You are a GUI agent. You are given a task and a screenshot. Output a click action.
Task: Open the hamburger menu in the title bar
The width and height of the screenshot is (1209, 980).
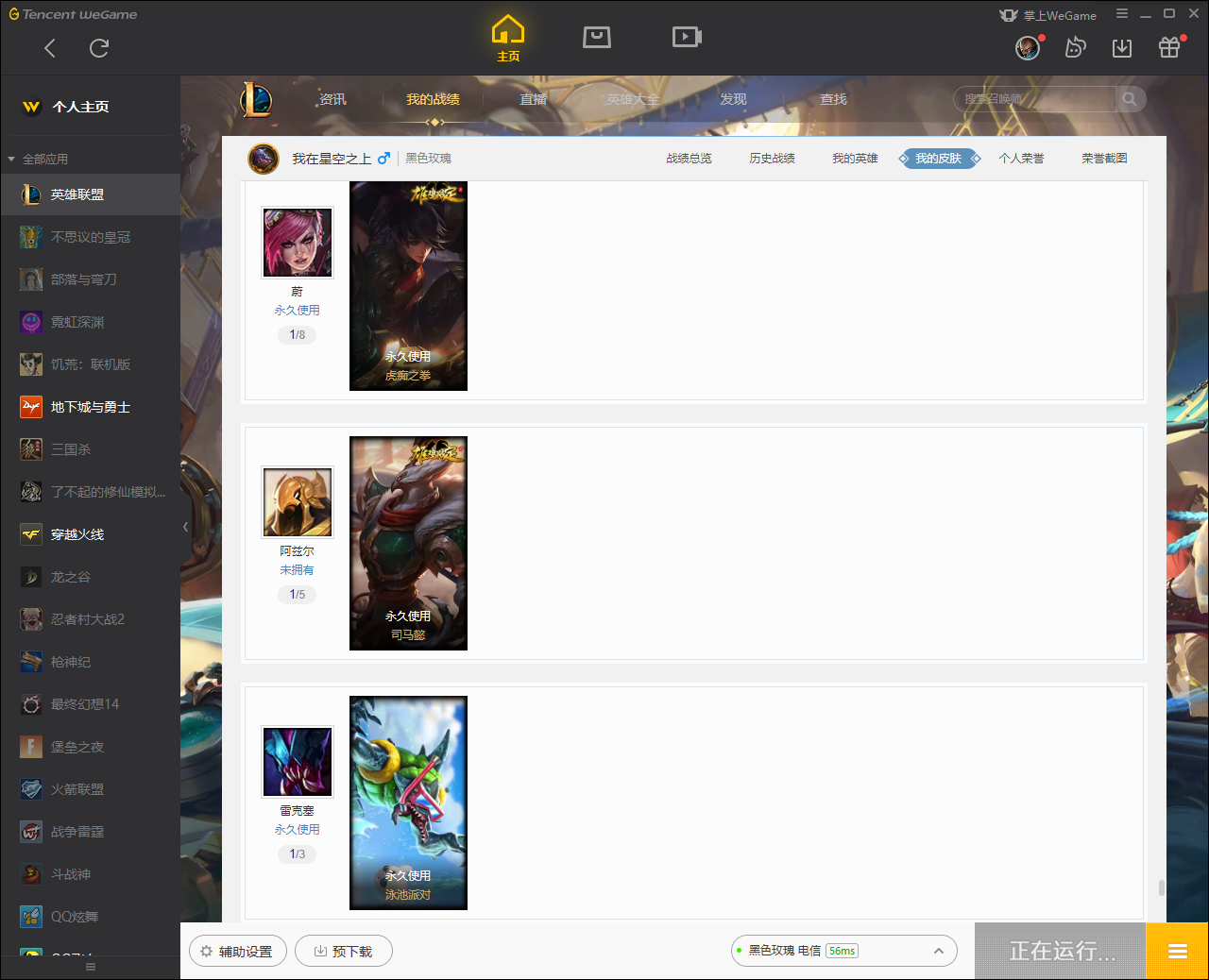pos(1122,14)
